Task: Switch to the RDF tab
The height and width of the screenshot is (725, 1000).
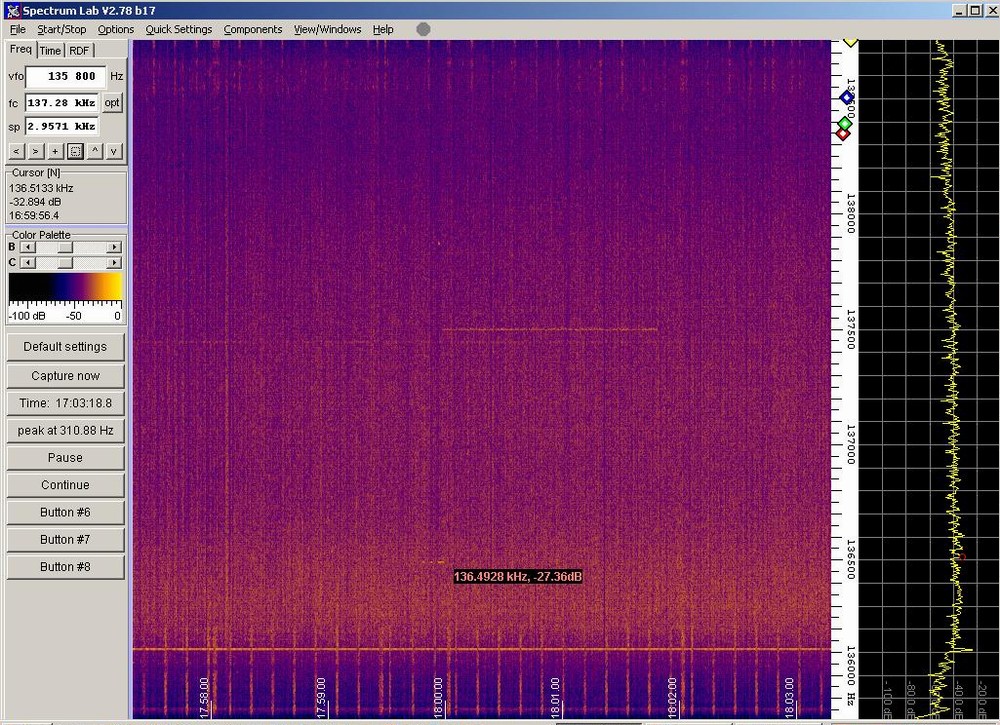Action: (79, 51)
